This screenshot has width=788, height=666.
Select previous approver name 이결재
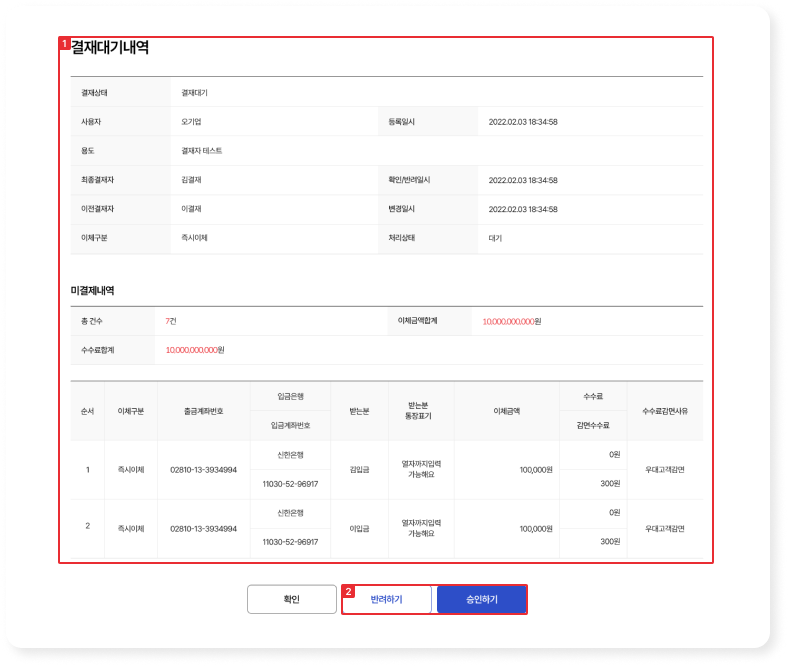(x=191, y=209)
